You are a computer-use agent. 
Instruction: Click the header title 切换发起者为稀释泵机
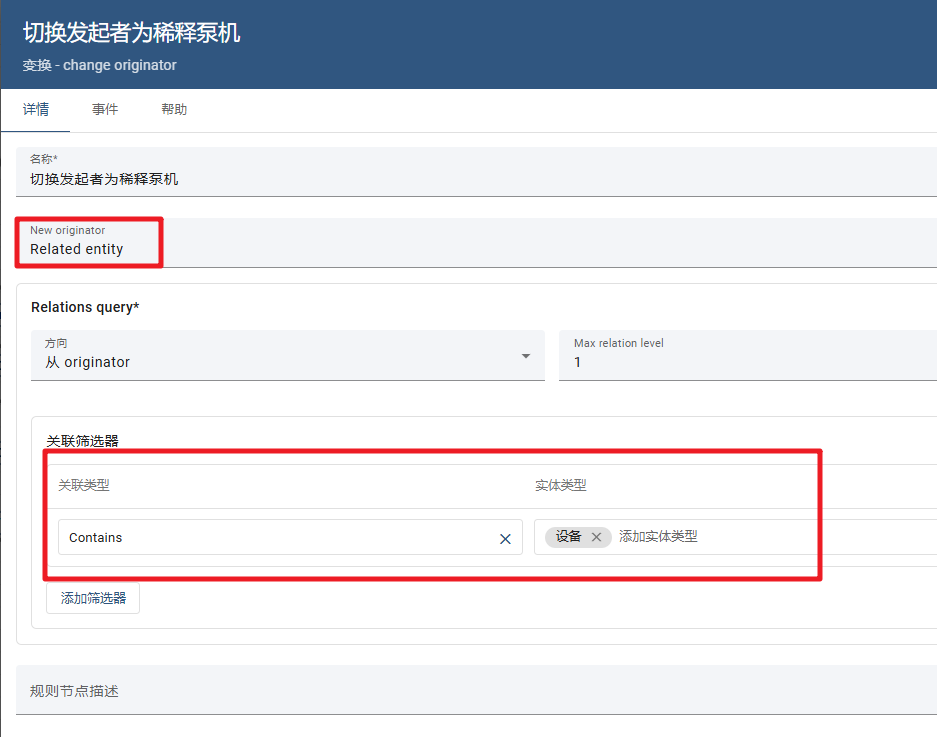coord(131,32)
